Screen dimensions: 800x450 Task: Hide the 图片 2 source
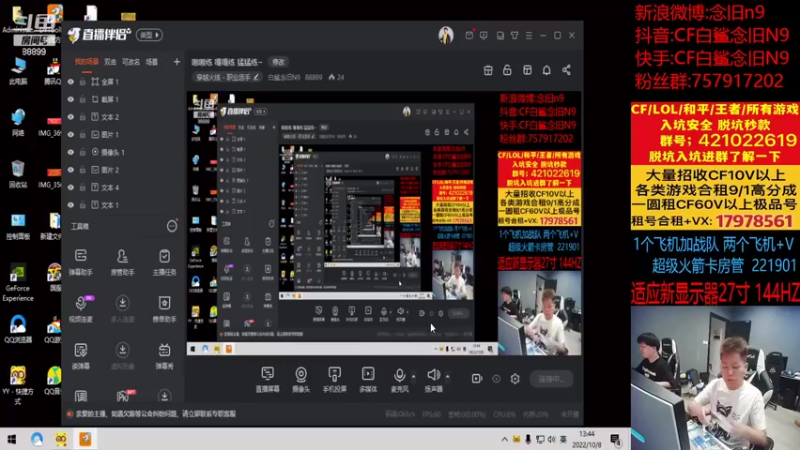coord(71,170)
